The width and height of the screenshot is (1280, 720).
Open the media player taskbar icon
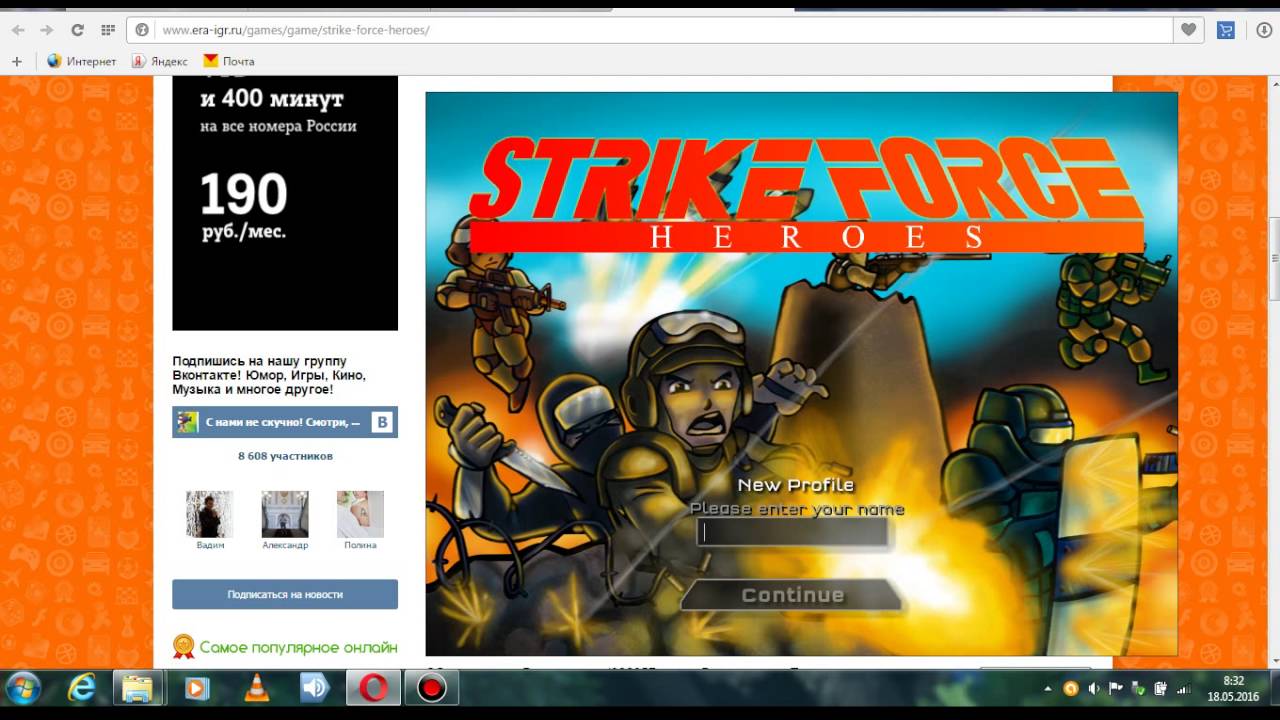click(x=197, y=688)
